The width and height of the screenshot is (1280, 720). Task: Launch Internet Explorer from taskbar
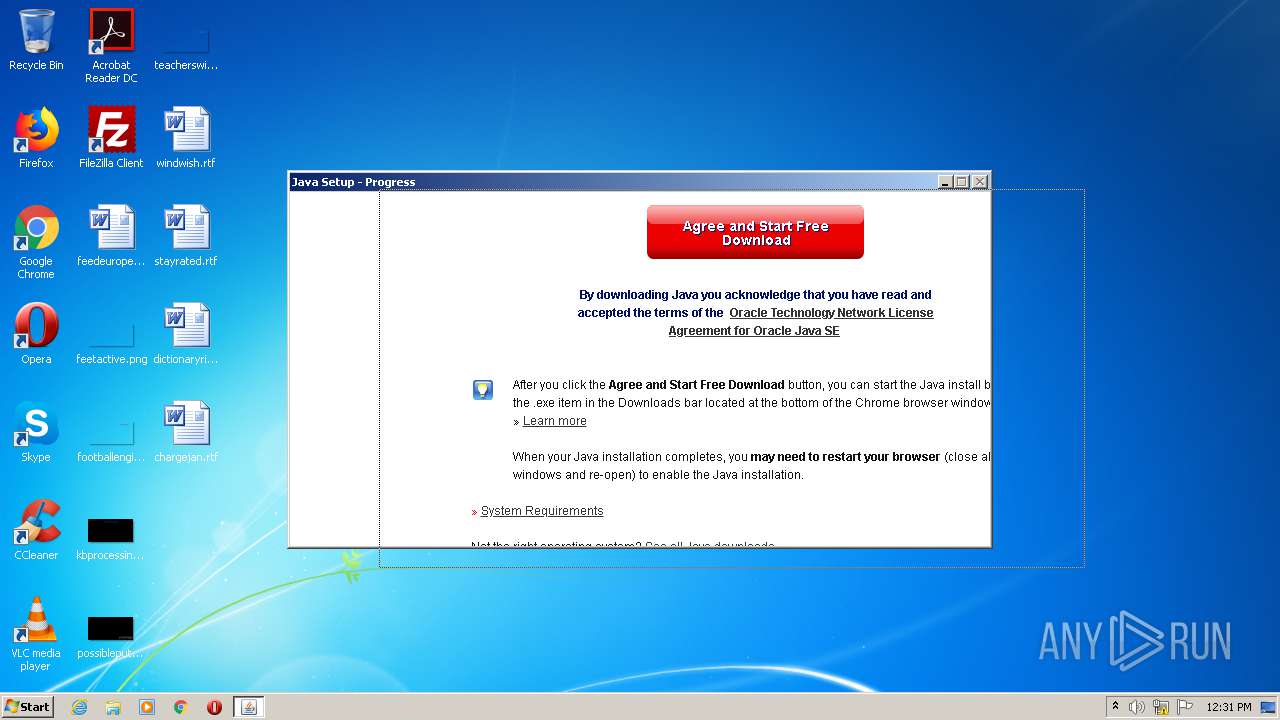(x=79, y=707)
